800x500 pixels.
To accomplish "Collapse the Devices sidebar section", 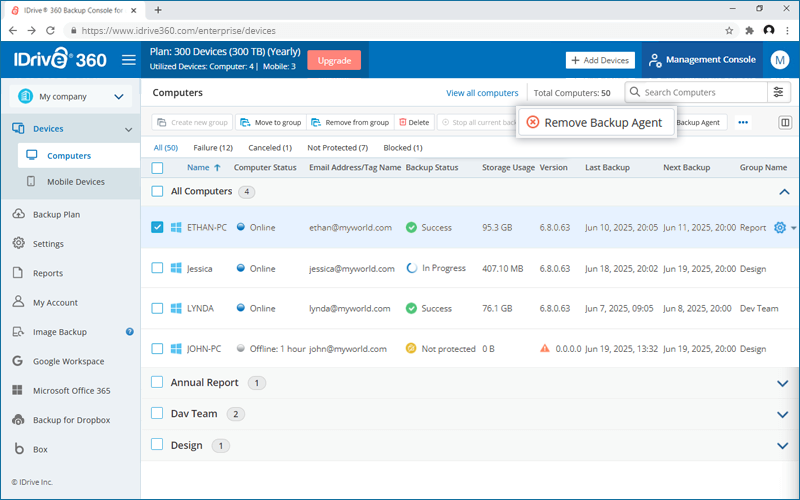I will [129, 130].
